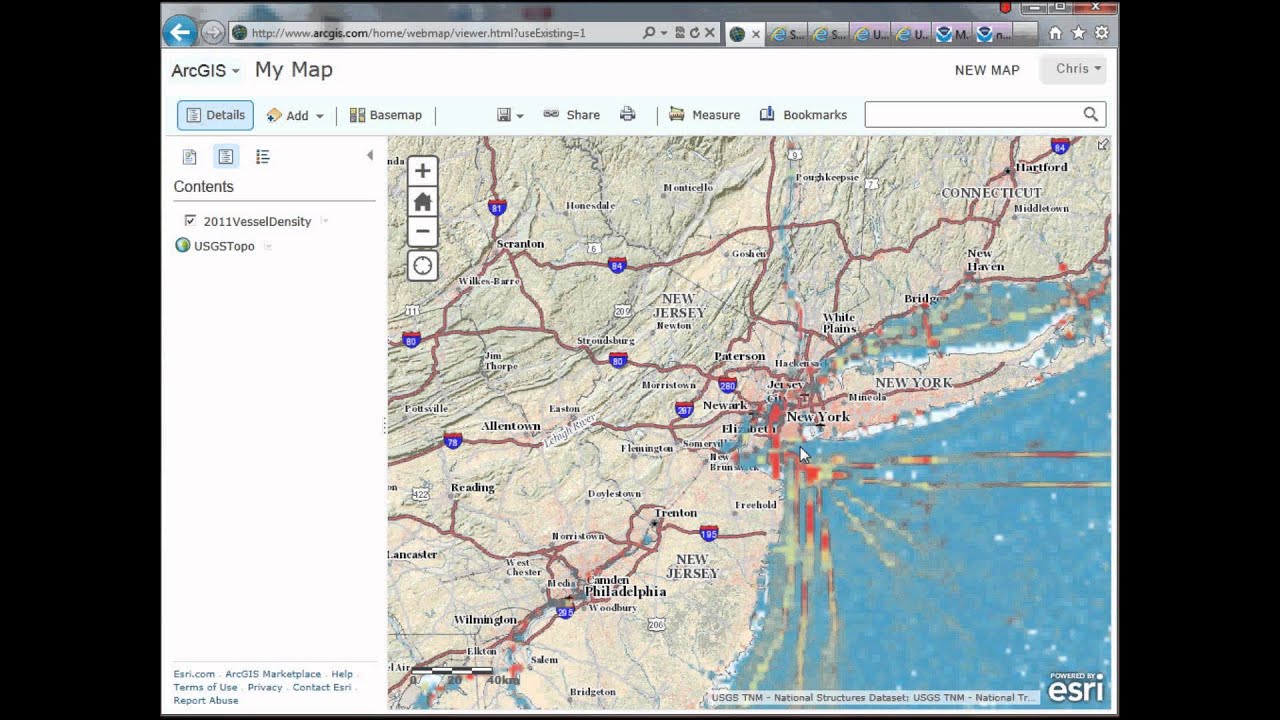The height and width of the screenshot is (720, 1280).
Task: Refresh the page in address bar
Action: 694,33
